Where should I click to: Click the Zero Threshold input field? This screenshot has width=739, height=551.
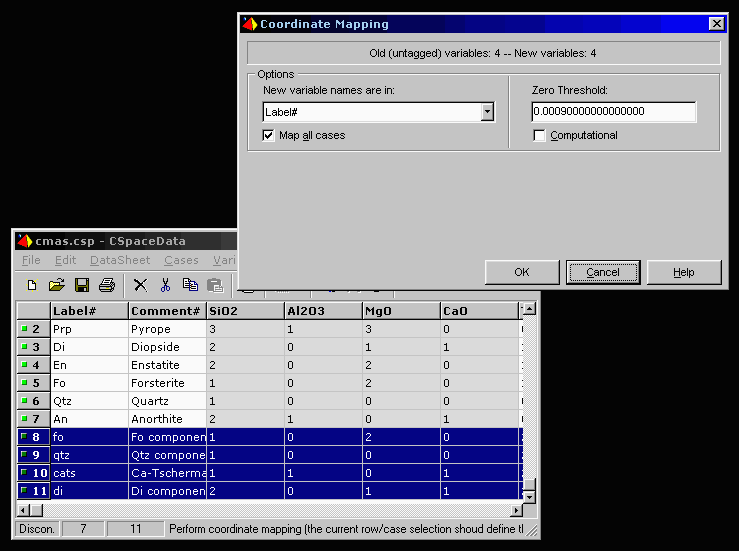pos(613,112)
